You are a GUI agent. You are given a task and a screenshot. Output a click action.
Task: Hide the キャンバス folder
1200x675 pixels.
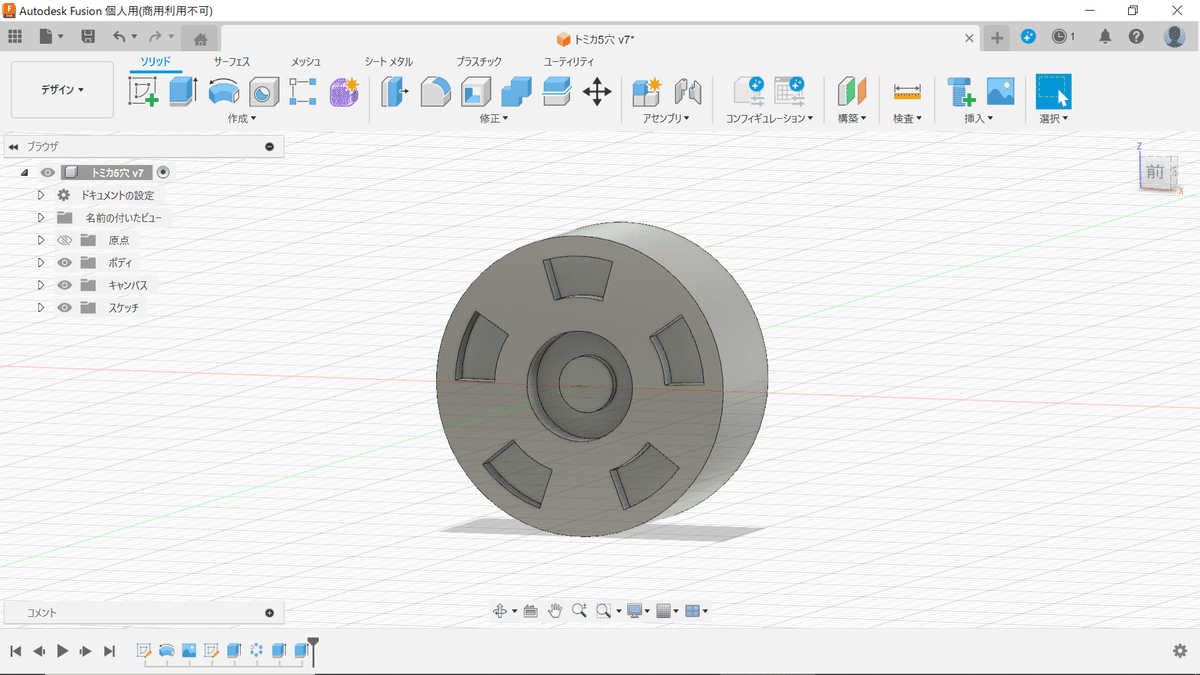[x=65, y=285]
